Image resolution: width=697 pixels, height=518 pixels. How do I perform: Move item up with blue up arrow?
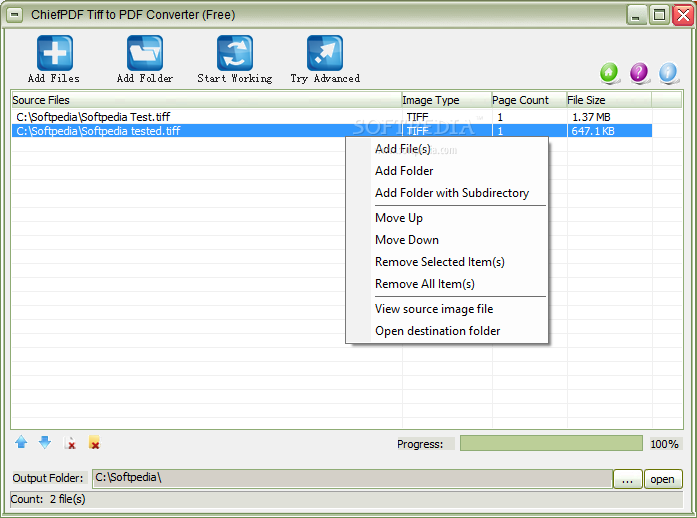pyautogui.click(x=21, y=442)
